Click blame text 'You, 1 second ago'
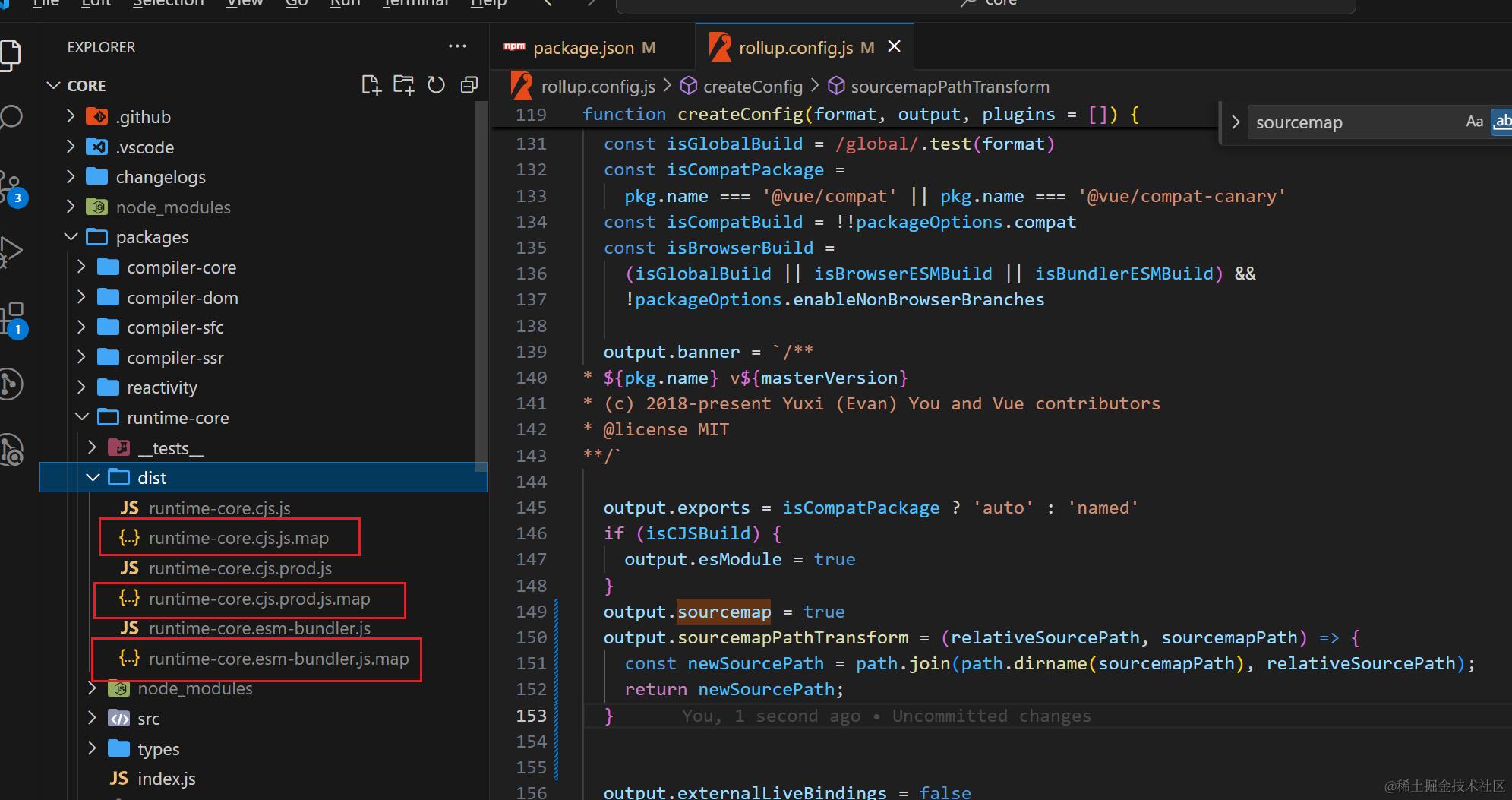 (771, 716)
